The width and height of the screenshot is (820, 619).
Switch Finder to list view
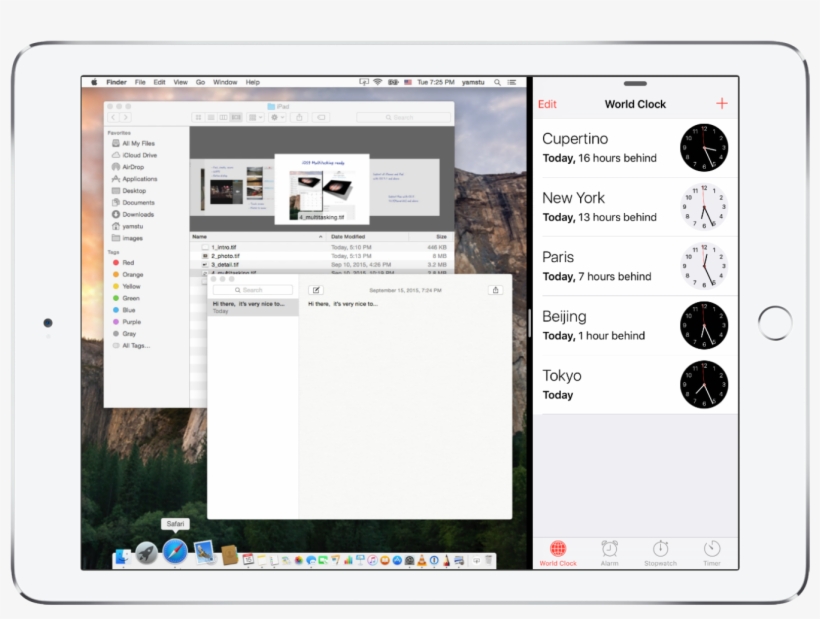coord(211,117)
